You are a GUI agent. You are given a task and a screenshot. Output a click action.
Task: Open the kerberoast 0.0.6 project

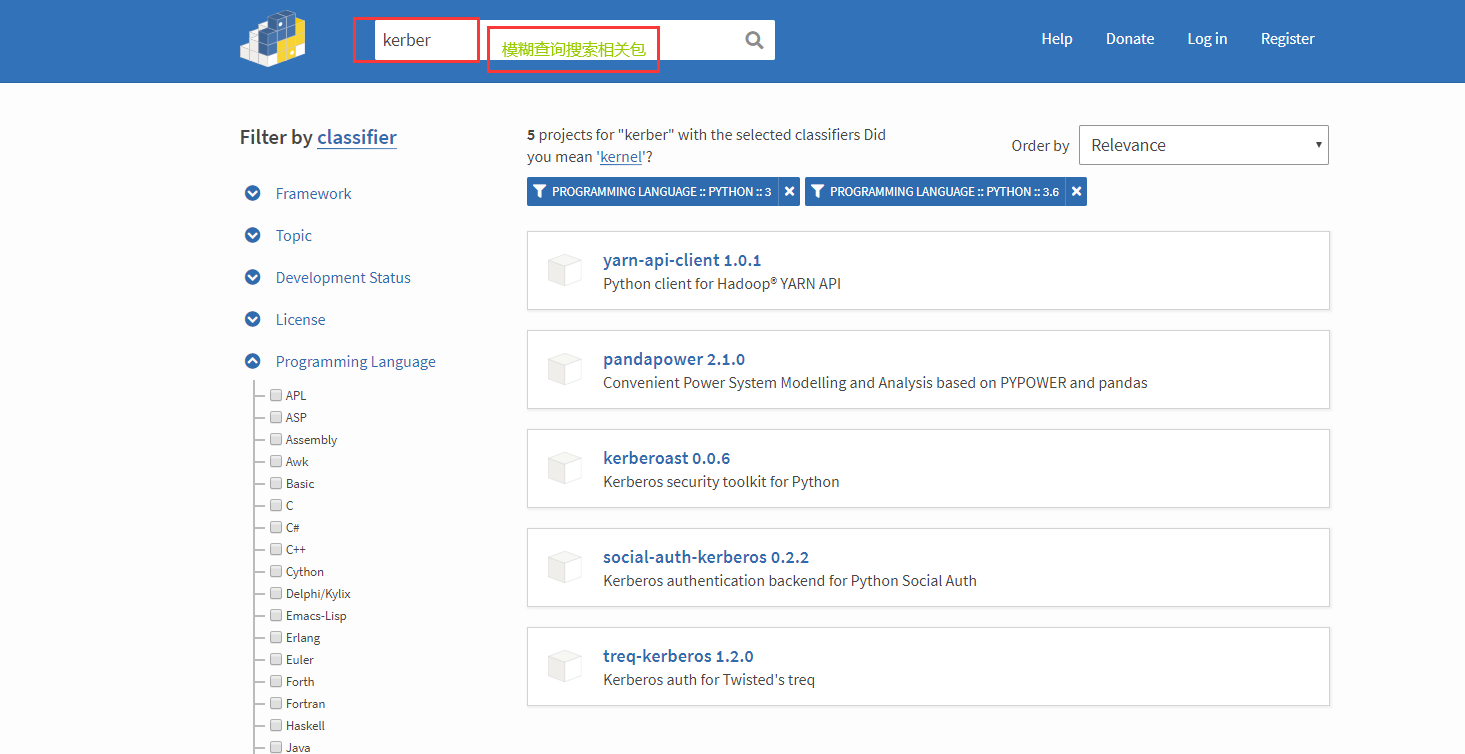[x=667, y=458]
